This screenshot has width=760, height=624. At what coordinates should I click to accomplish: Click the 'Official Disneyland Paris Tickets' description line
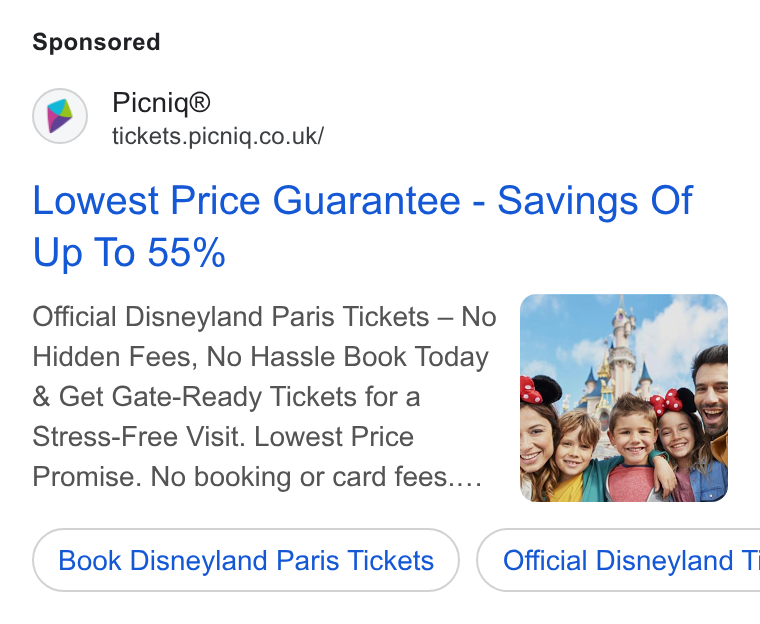[264, 317]
